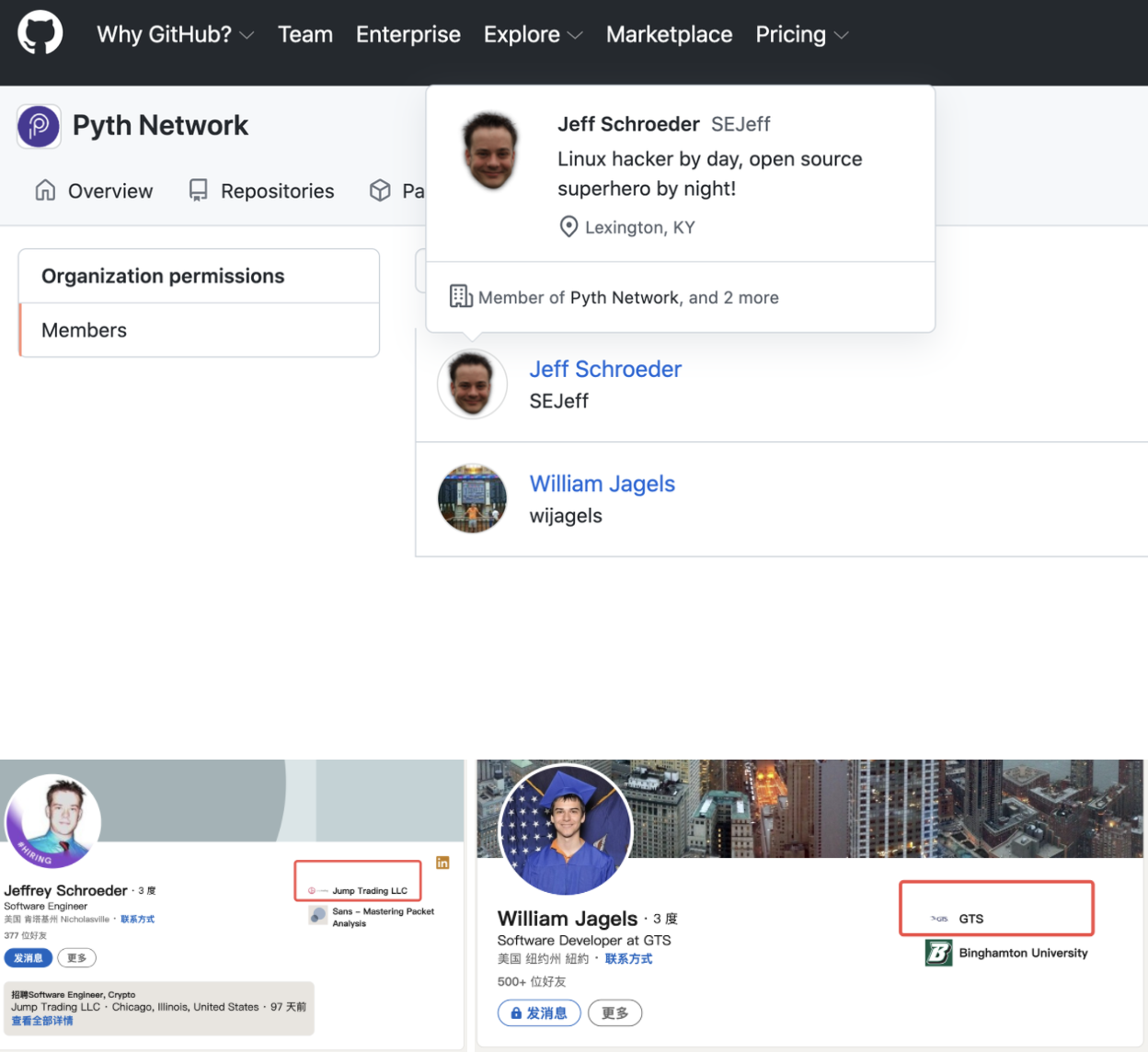Click the organization building icon in hover card
1148x1052 pixels.
click(461, 296)
